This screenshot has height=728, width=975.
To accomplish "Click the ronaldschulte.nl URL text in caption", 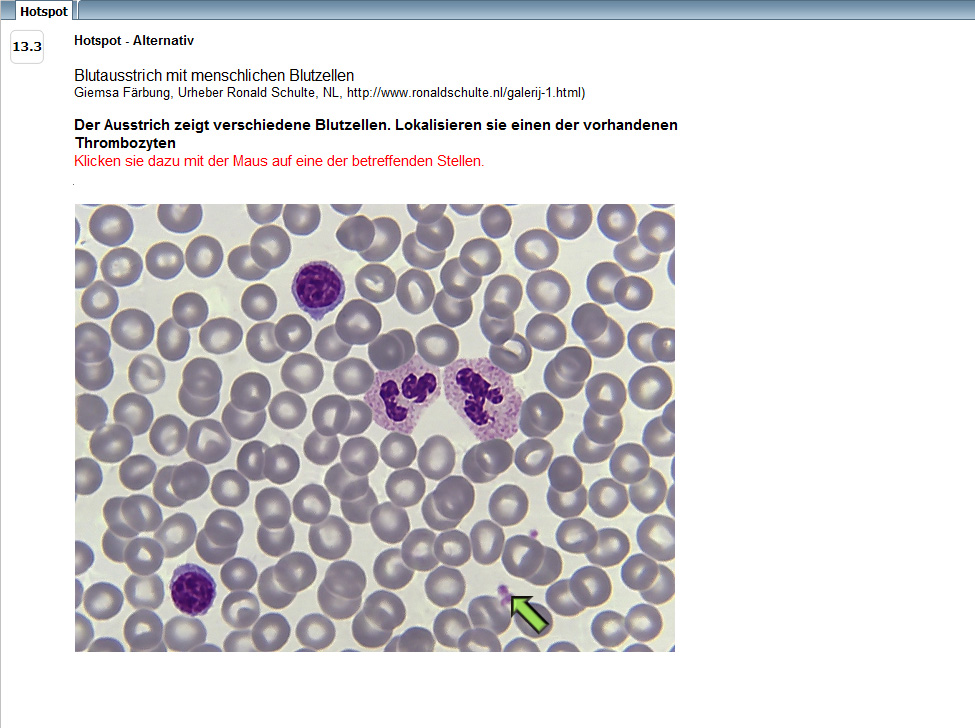I will tap(464, 93).
